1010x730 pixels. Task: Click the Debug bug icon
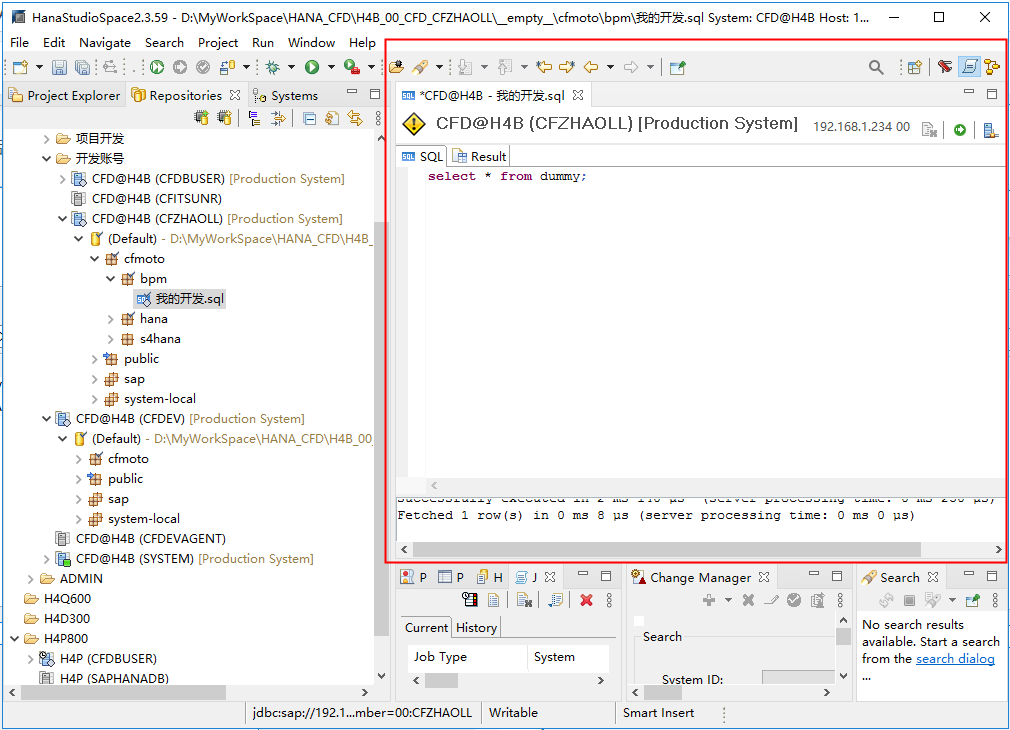click(273, 67)
